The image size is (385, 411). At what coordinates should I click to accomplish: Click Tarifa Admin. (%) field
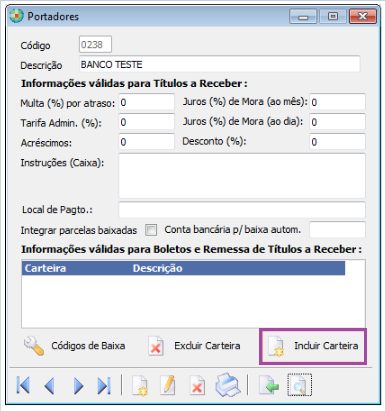click(147, 122)
